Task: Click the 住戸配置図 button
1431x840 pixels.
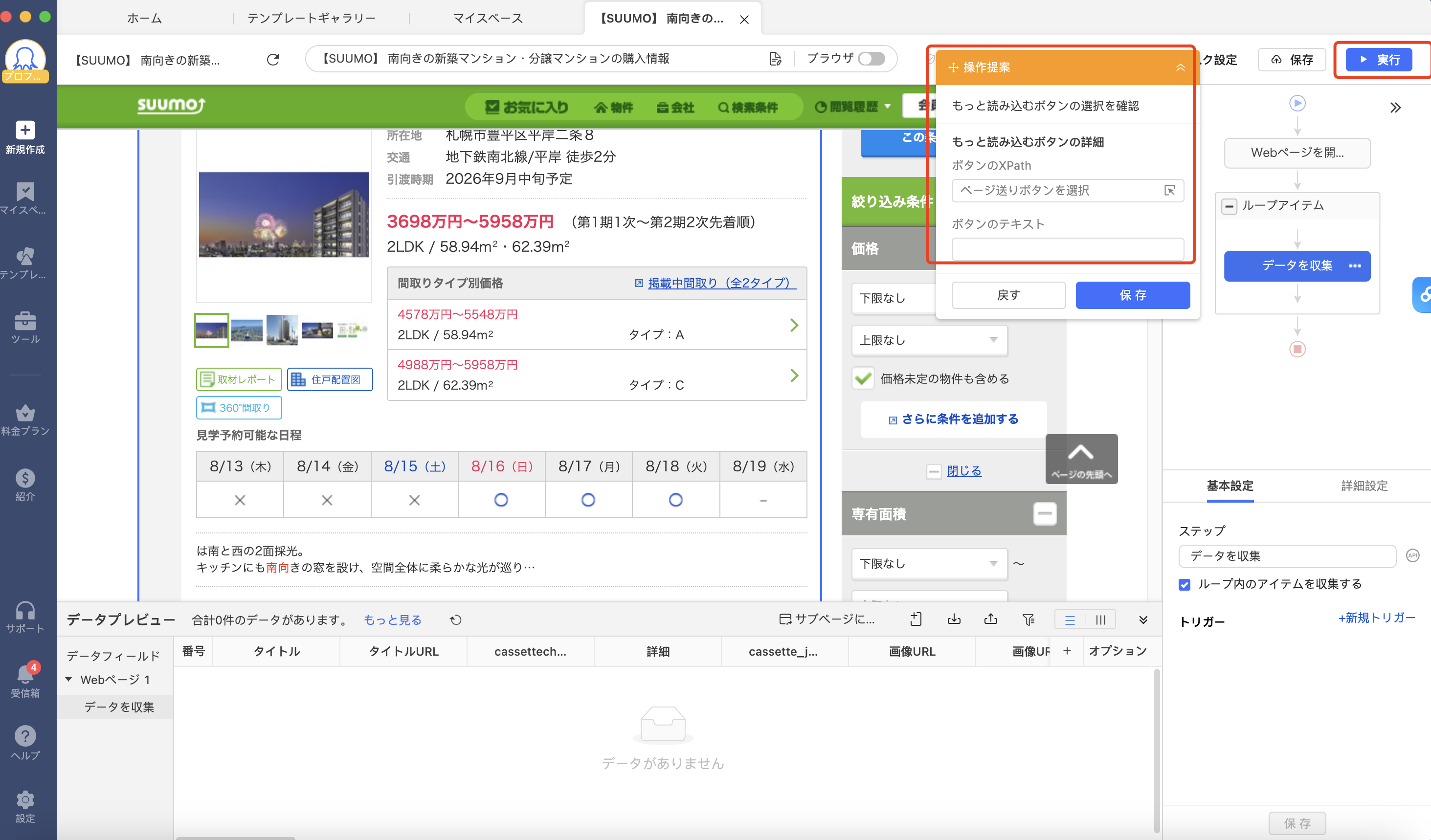Action: 329,379
